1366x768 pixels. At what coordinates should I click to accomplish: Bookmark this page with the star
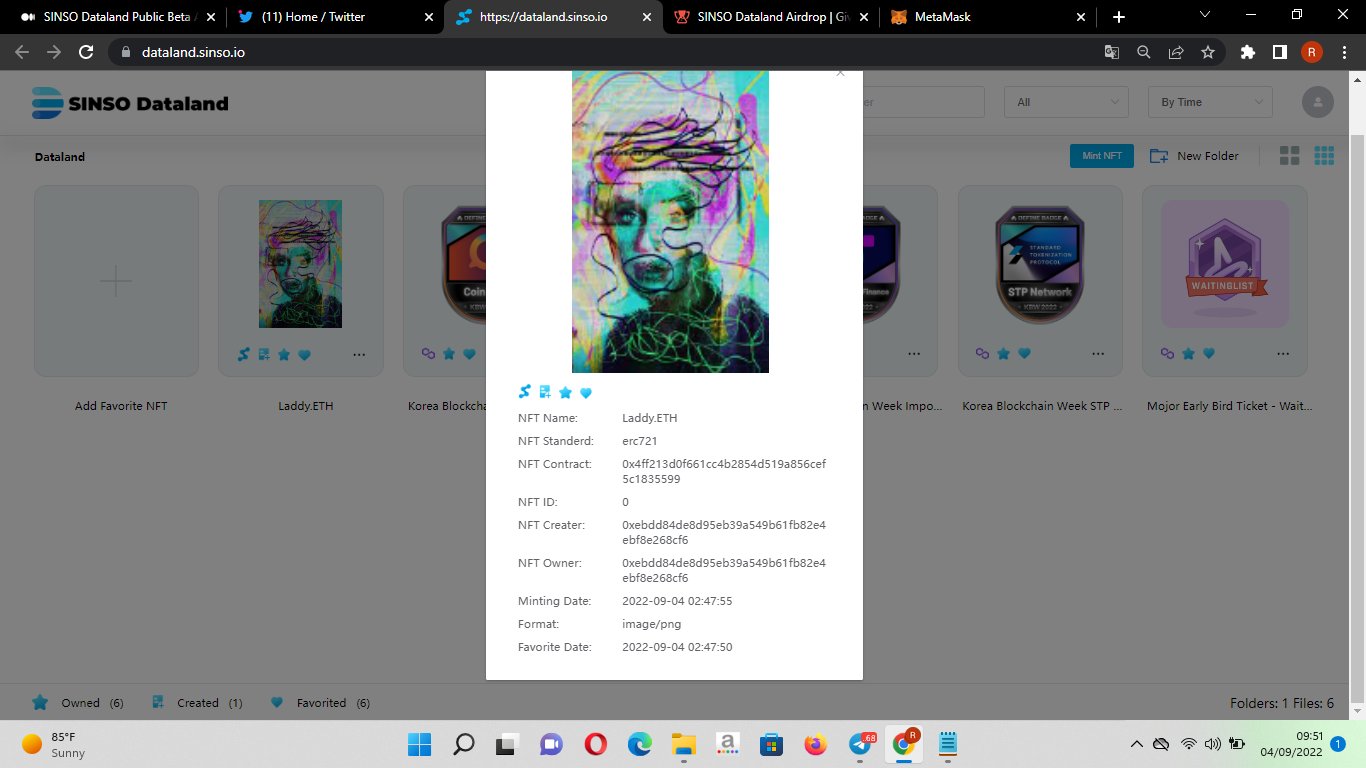coord(1208,52)
